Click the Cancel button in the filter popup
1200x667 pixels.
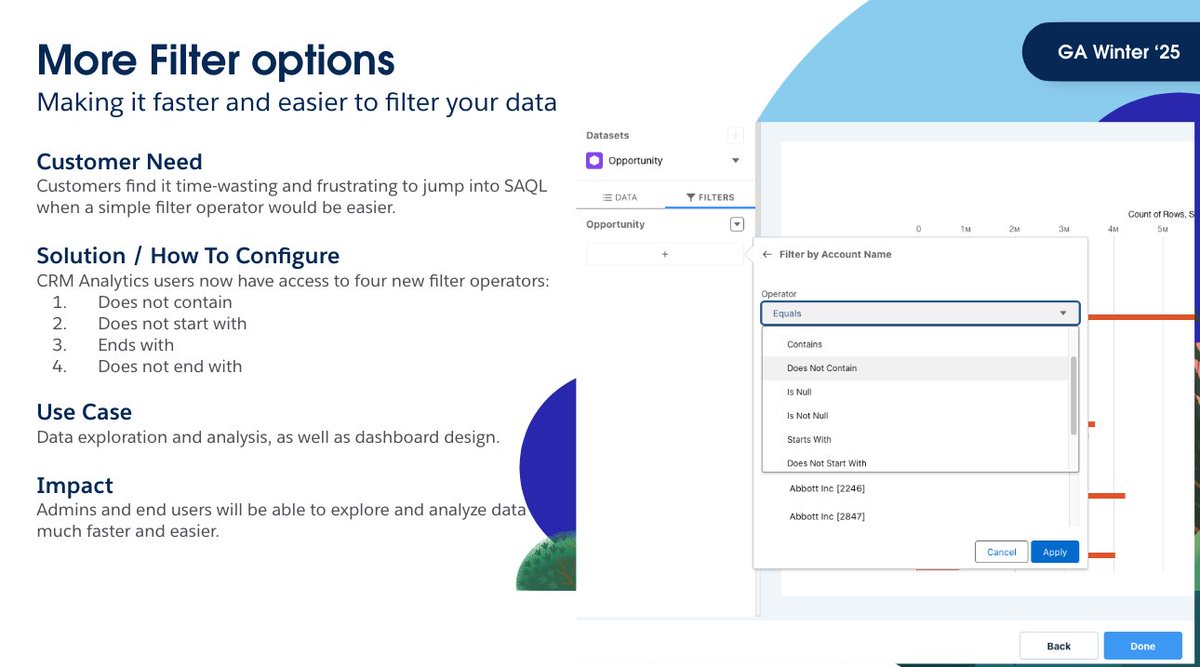pos(1001,552)
